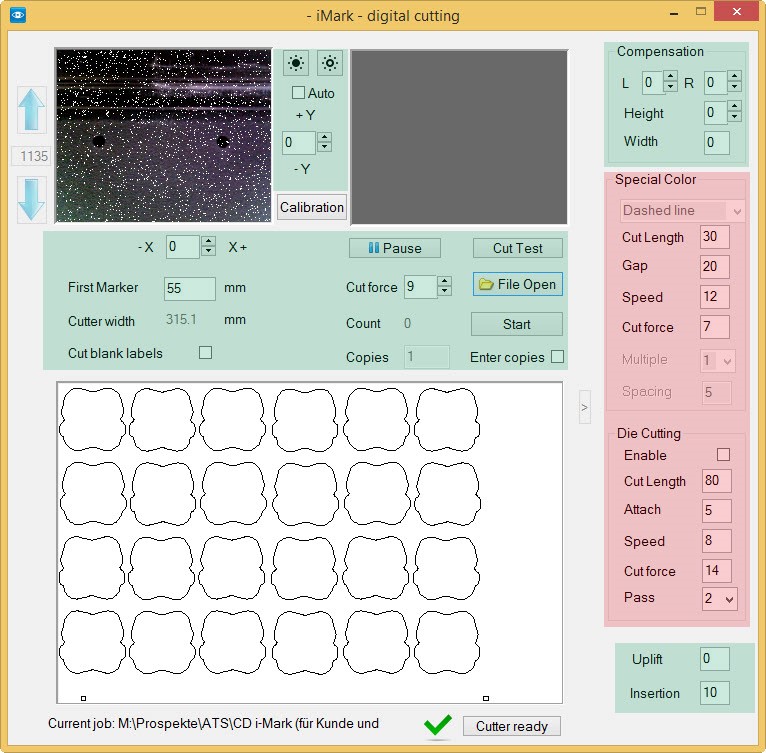Edit the Attach value field

(x=717, y=511)
